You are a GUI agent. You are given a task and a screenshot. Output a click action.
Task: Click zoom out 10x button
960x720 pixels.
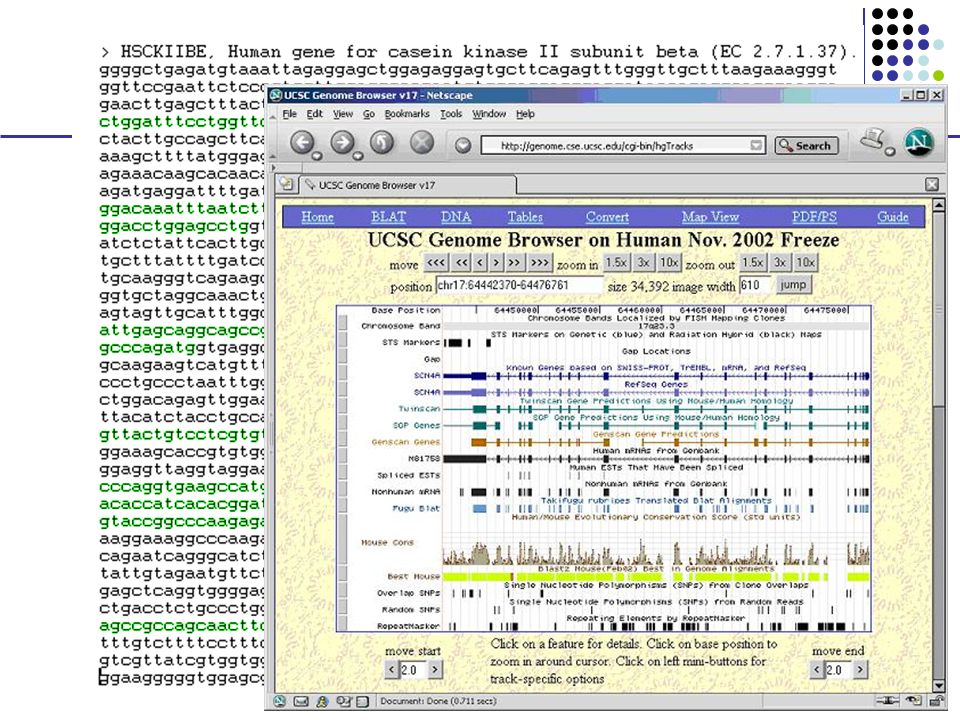pyautogui.click(x=805, y=263)
